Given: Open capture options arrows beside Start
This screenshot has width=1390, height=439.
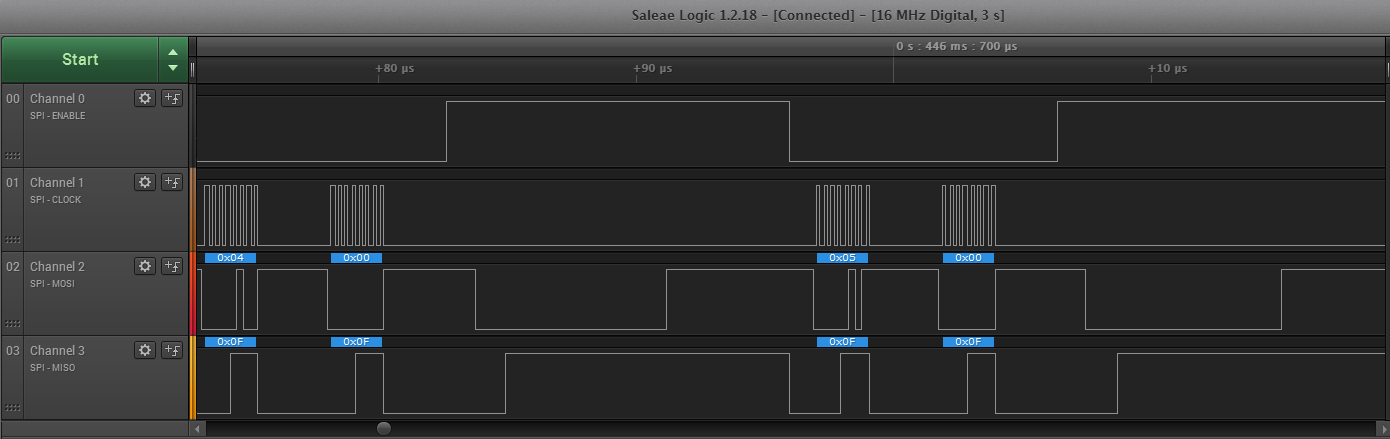Looking at the screenshot, I should [173, 60].
